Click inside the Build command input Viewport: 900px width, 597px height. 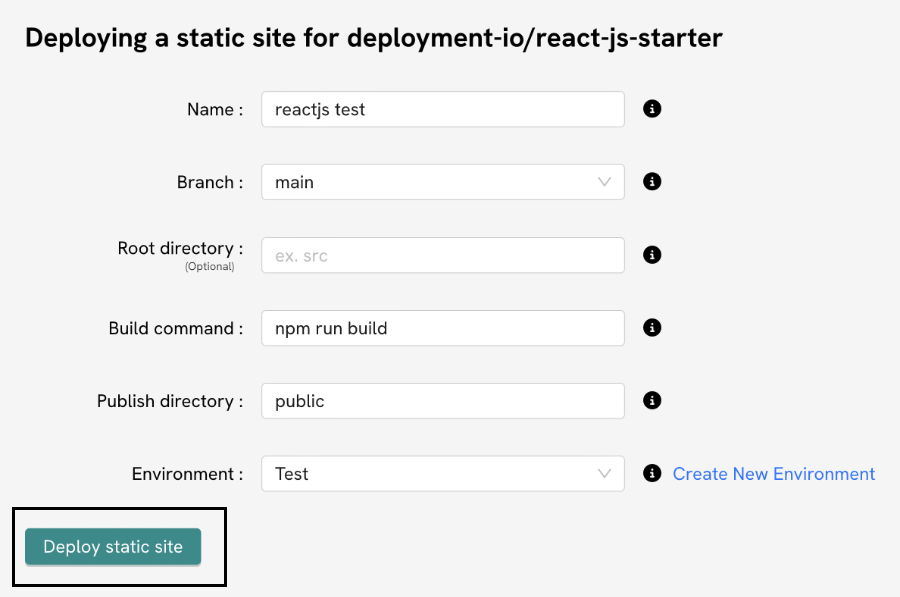pyautogui.click(x=443, y=327)
